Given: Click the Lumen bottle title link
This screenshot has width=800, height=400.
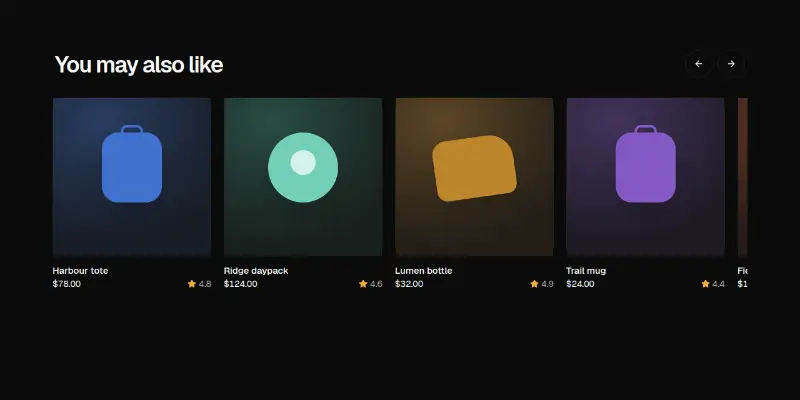Looking at the screenshot, I should (423, 271).
